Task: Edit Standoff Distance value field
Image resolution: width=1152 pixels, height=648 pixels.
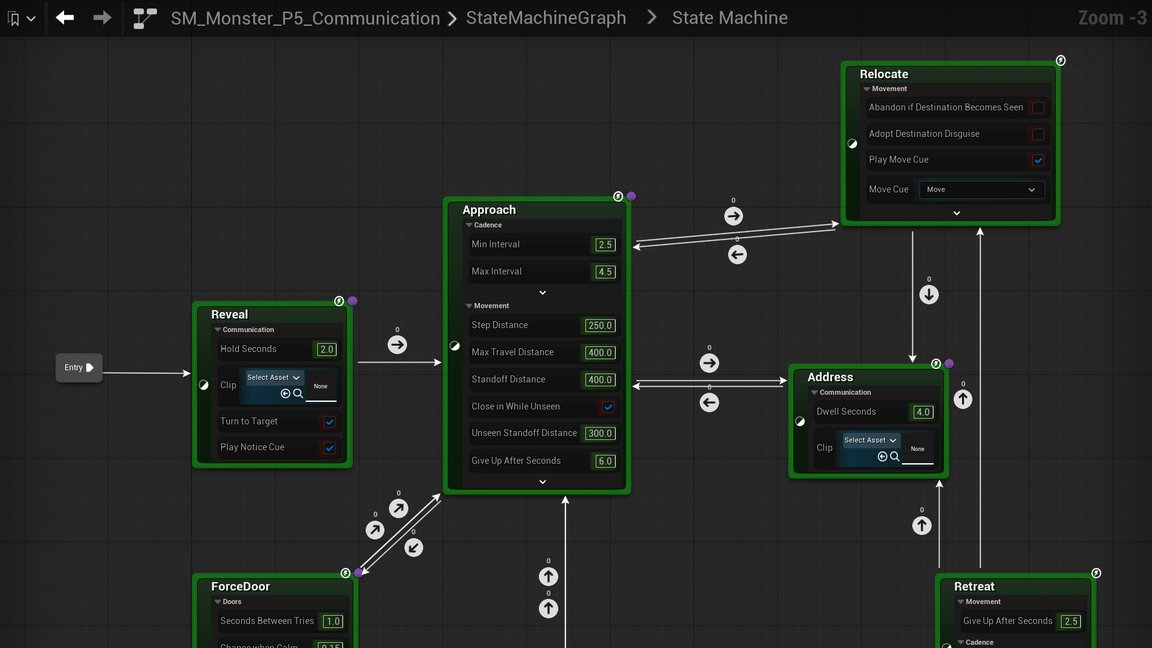Action: click(x=600, y=380)
